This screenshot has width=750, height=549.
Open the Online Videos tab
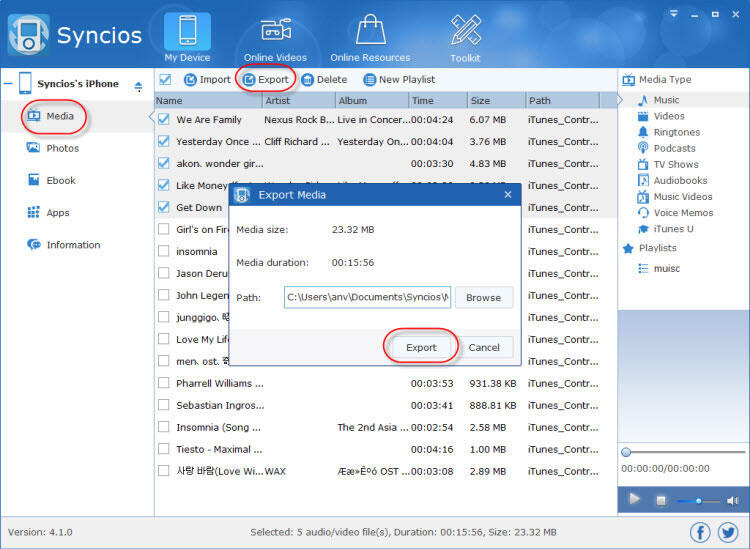point(275,39)
